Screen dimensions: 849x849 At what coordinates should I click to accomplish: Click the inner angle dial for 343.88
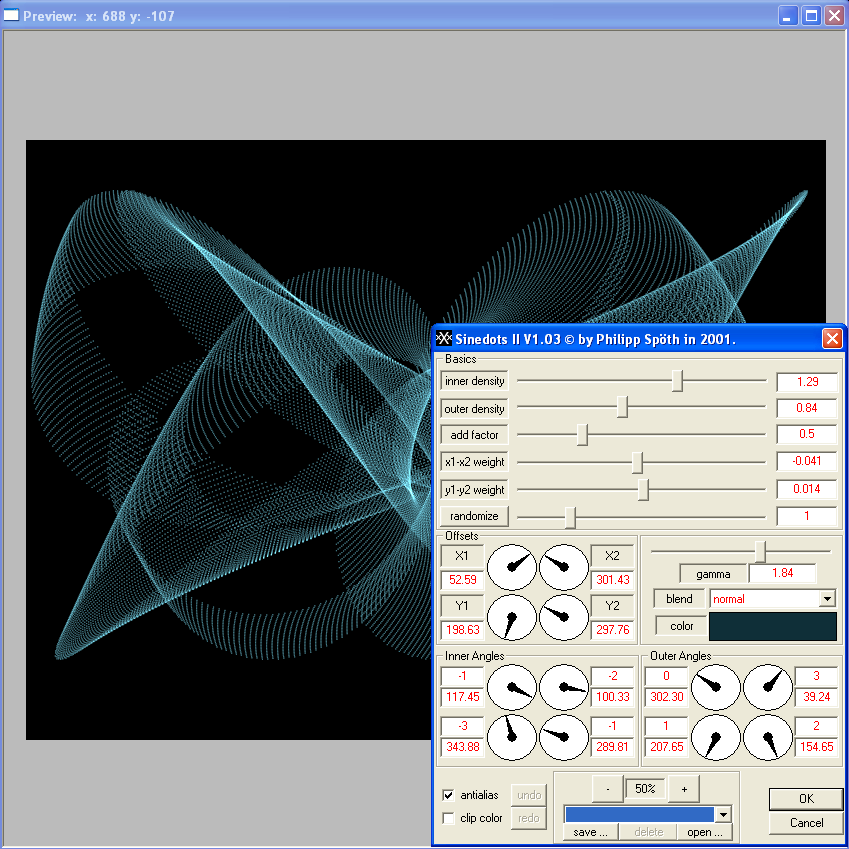pyautogui.click(x=512, y=737)
